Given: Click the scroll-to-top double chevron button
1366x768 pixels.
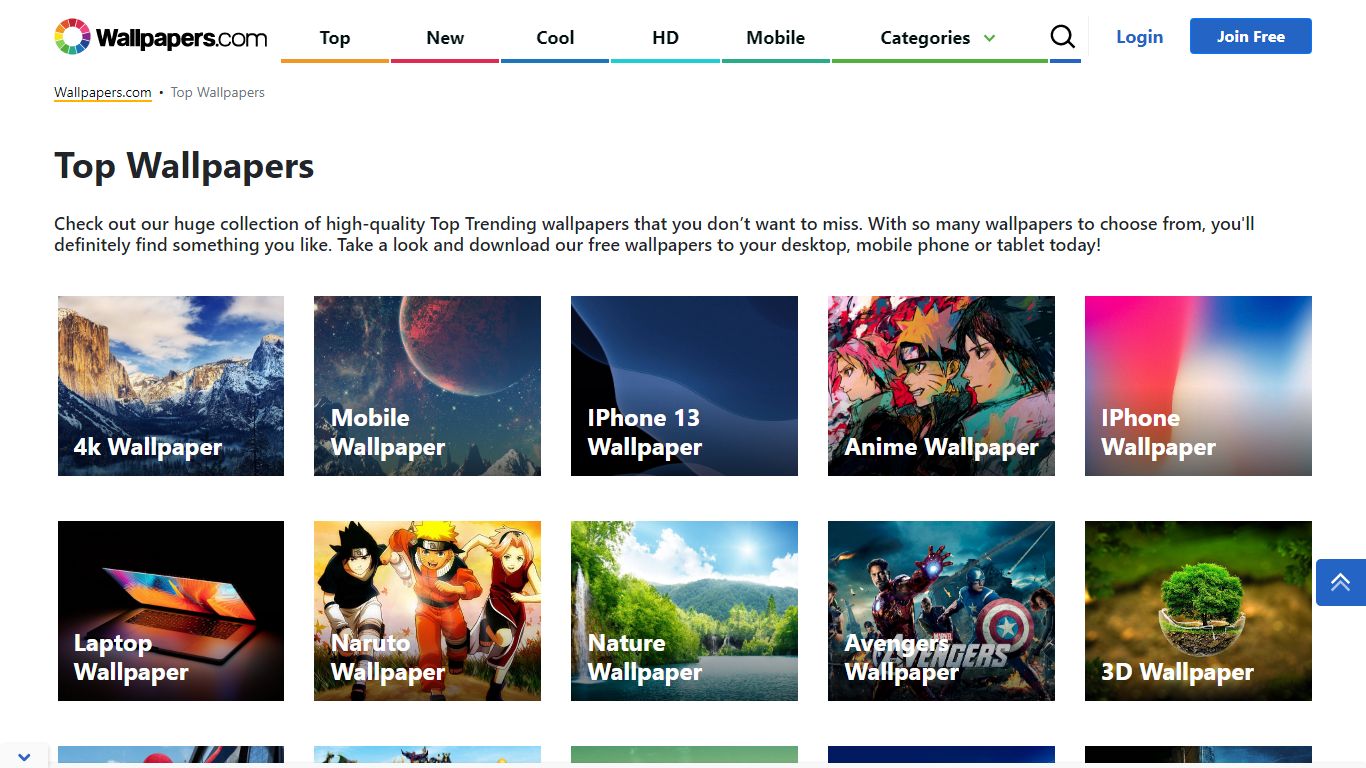Looking at the screenshot, I should pos(1340,582).
